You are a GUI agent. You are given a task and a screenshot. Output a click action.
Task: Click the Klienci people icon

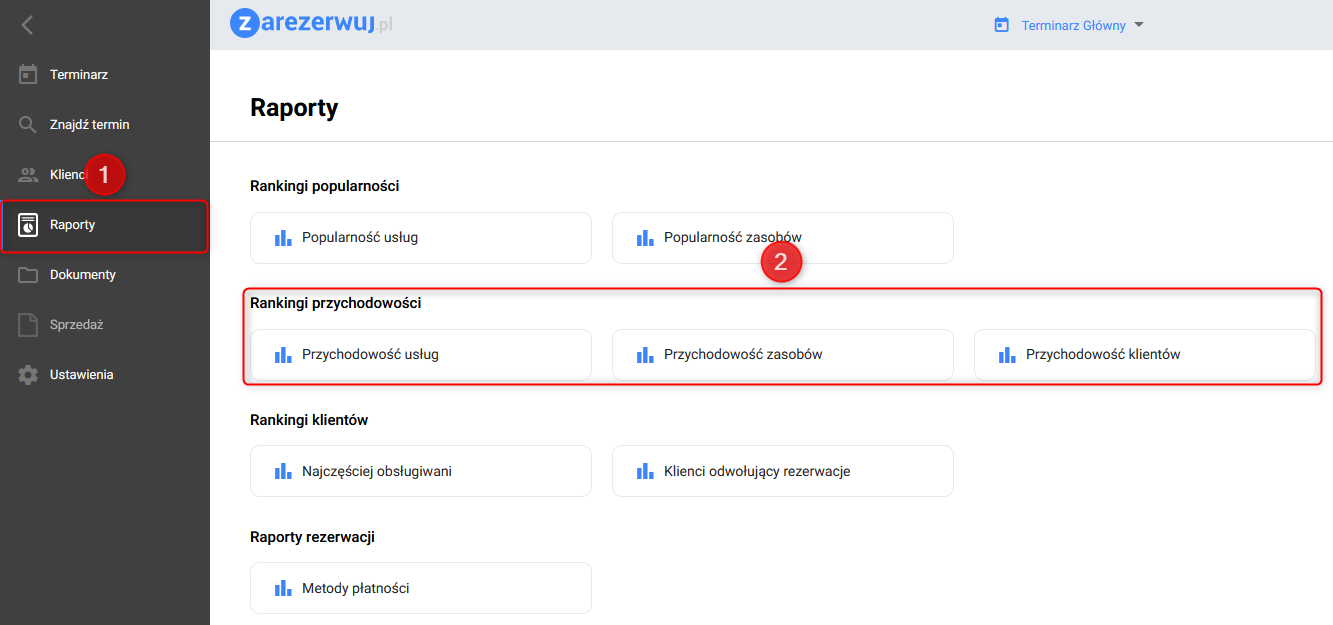coord(28,175)
